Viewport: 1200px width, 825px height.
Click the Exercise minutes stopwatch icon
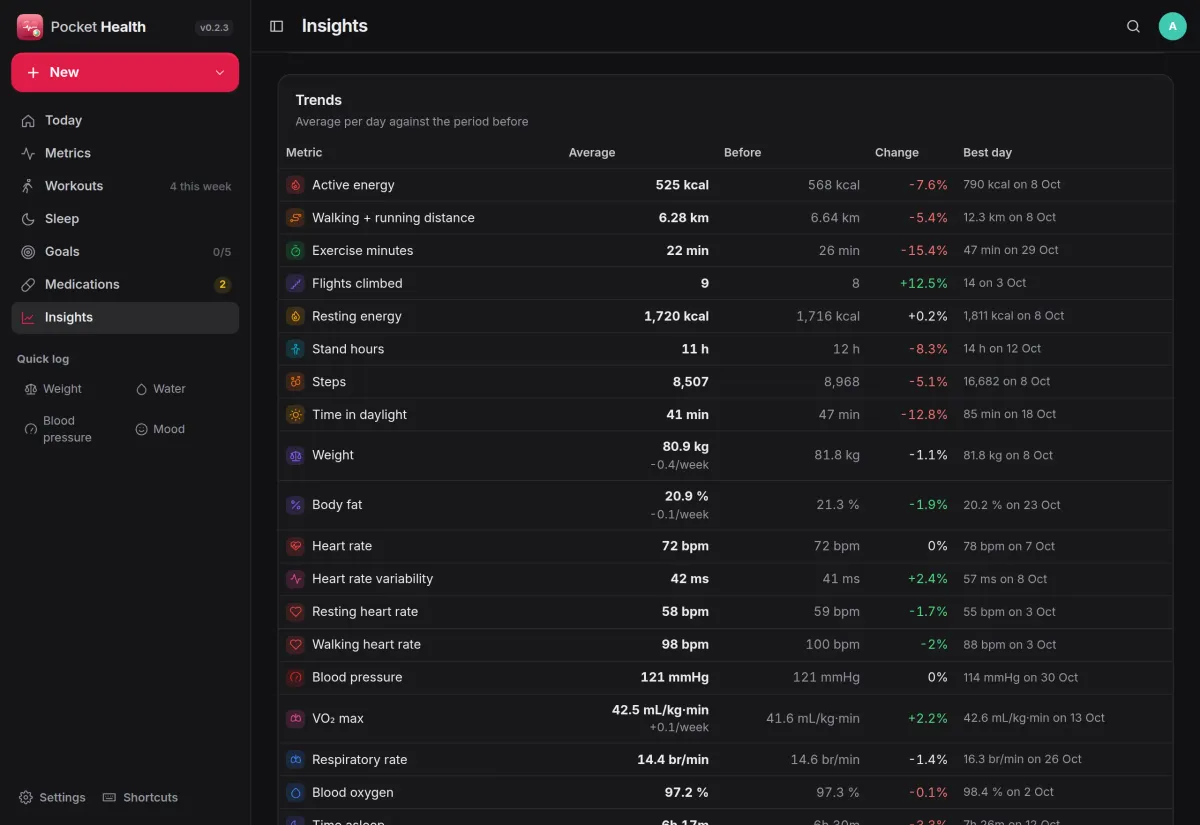pos(295,251)
